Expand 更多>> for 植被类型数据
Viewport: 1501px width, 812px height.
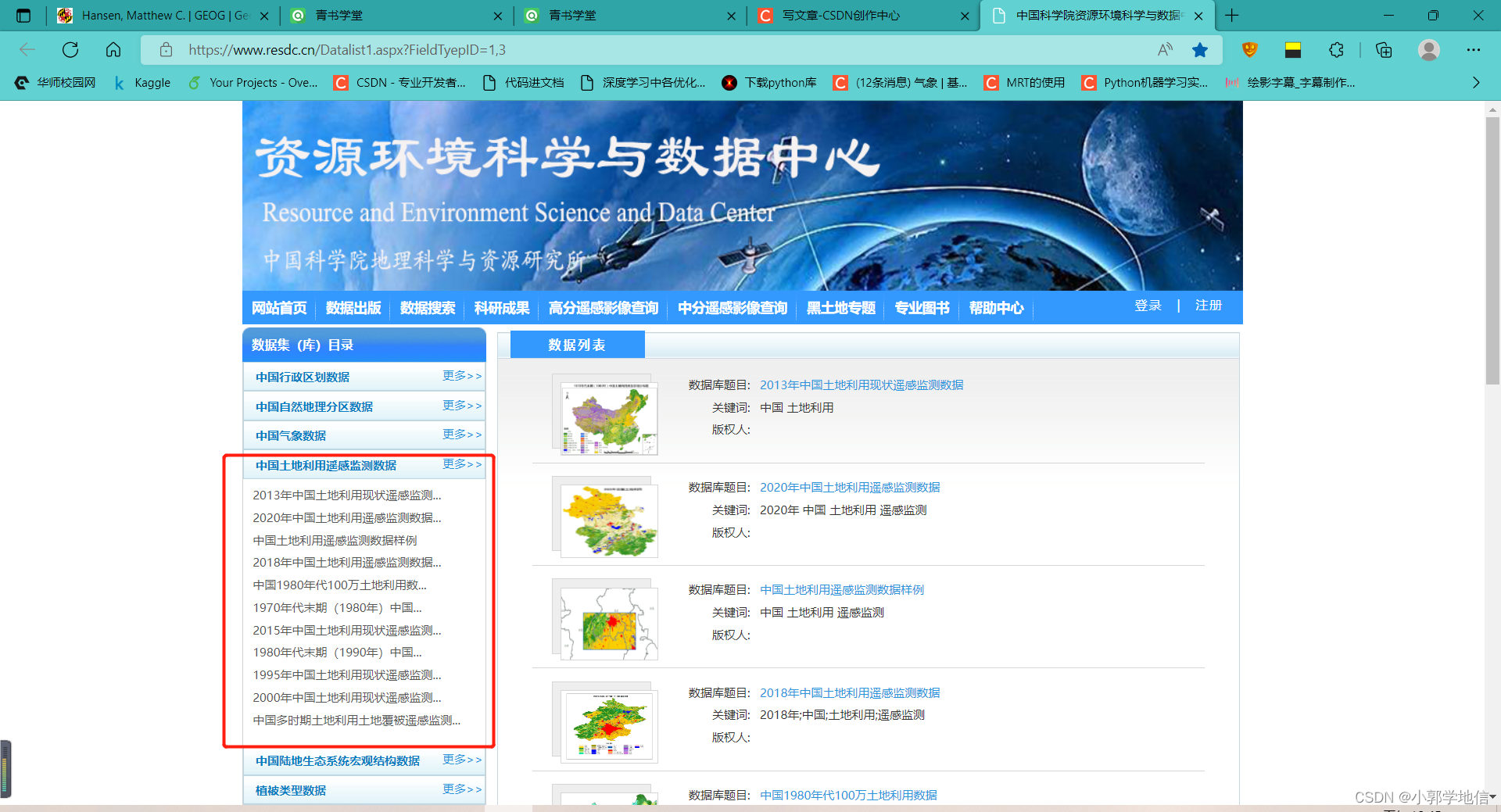[x=462, y=789]
